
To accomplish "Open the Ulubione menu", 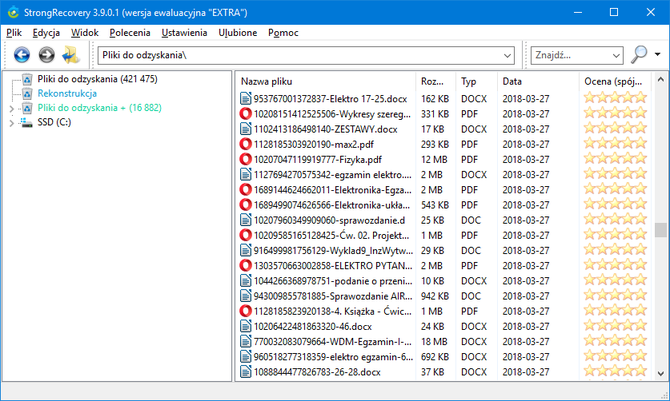I will 238,33.
